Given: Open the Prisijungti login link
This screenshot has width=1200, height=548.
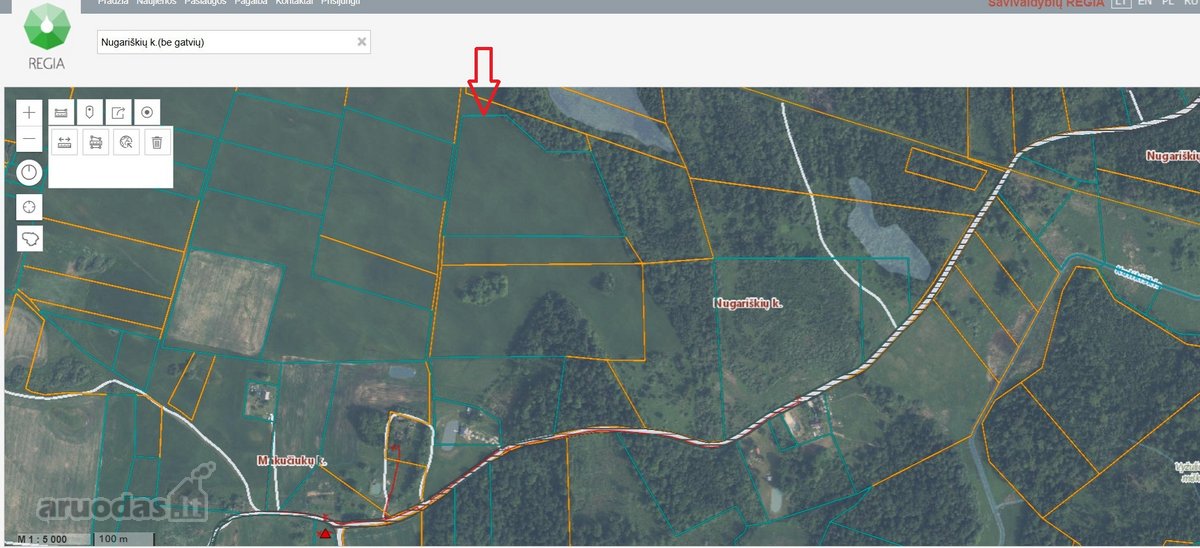Looking at the screenshot, I should (x=341, y=3).
